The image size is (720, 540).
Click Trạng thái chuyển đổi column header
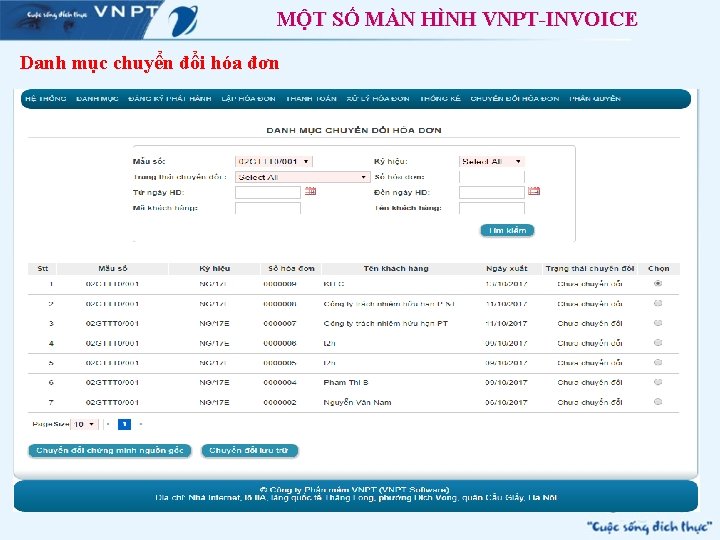coord(590,269)
